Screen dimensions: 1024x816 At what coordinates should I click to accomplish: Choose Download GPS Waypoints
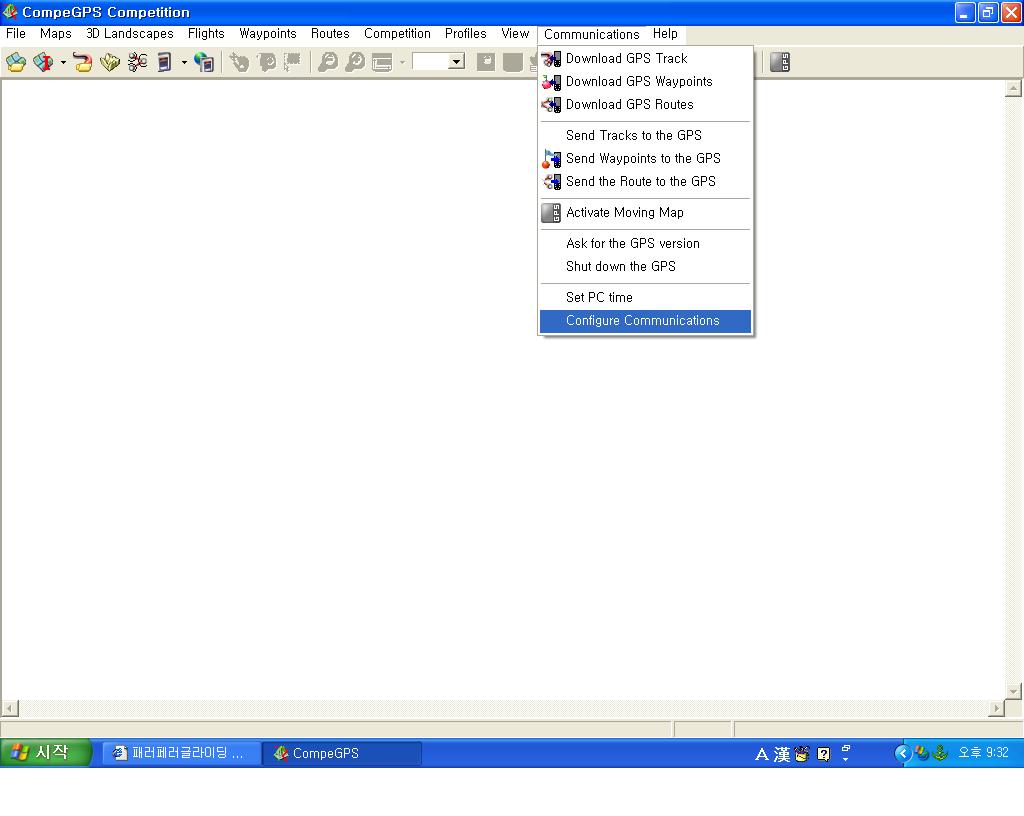(645, 82)
